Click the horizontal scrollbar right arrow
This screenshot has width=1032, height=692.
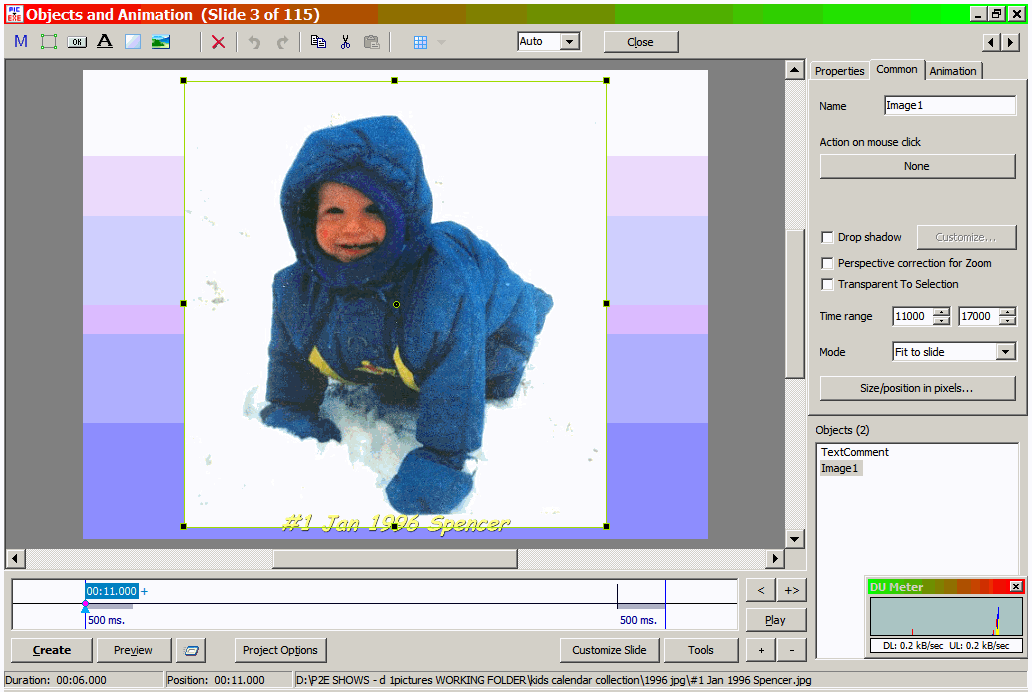click(775, 559)
